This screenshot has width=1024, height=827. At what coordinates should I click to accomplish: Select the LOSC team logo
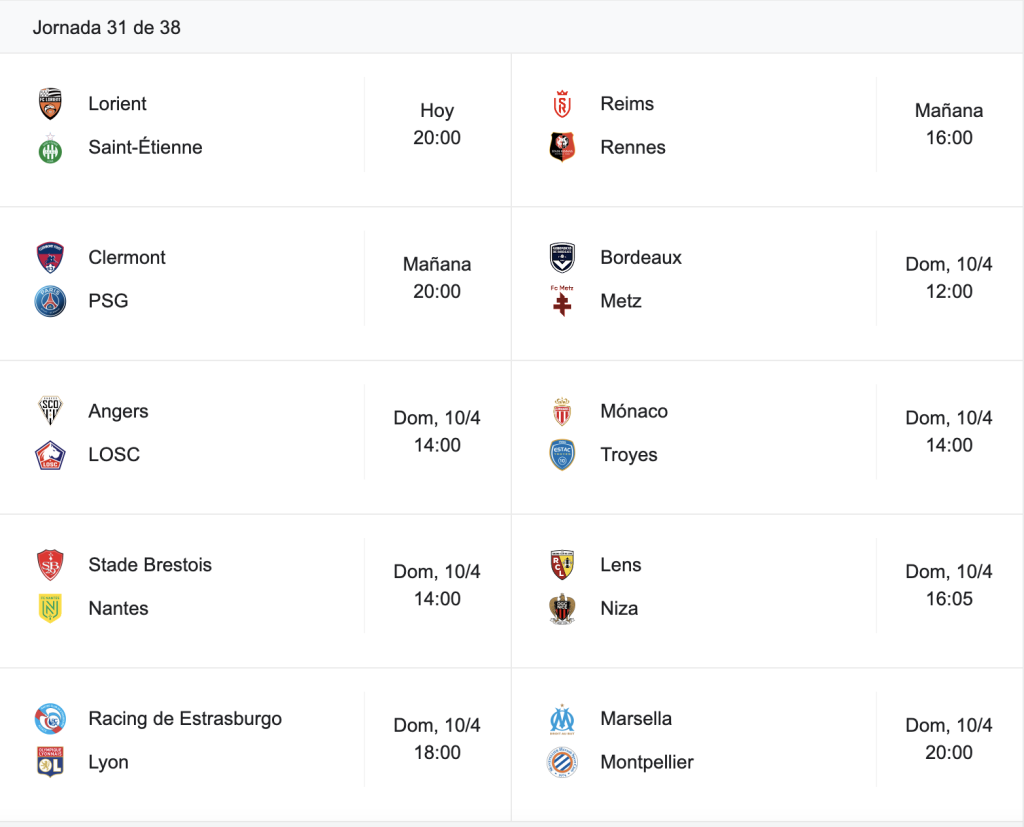[x=50, y=455]
